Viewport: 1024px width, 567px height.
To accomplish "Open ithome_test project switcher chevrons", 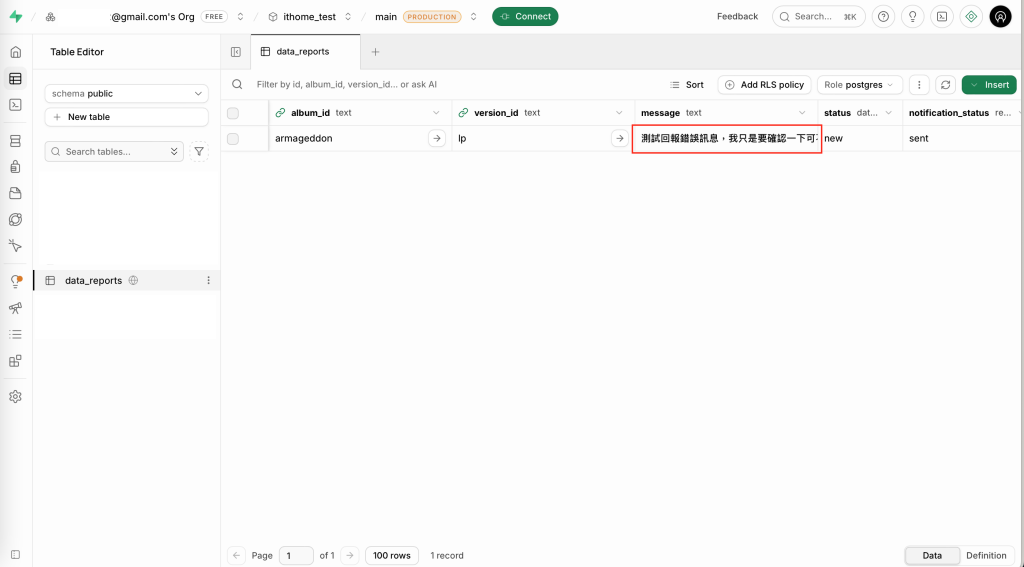I will 348,17.
